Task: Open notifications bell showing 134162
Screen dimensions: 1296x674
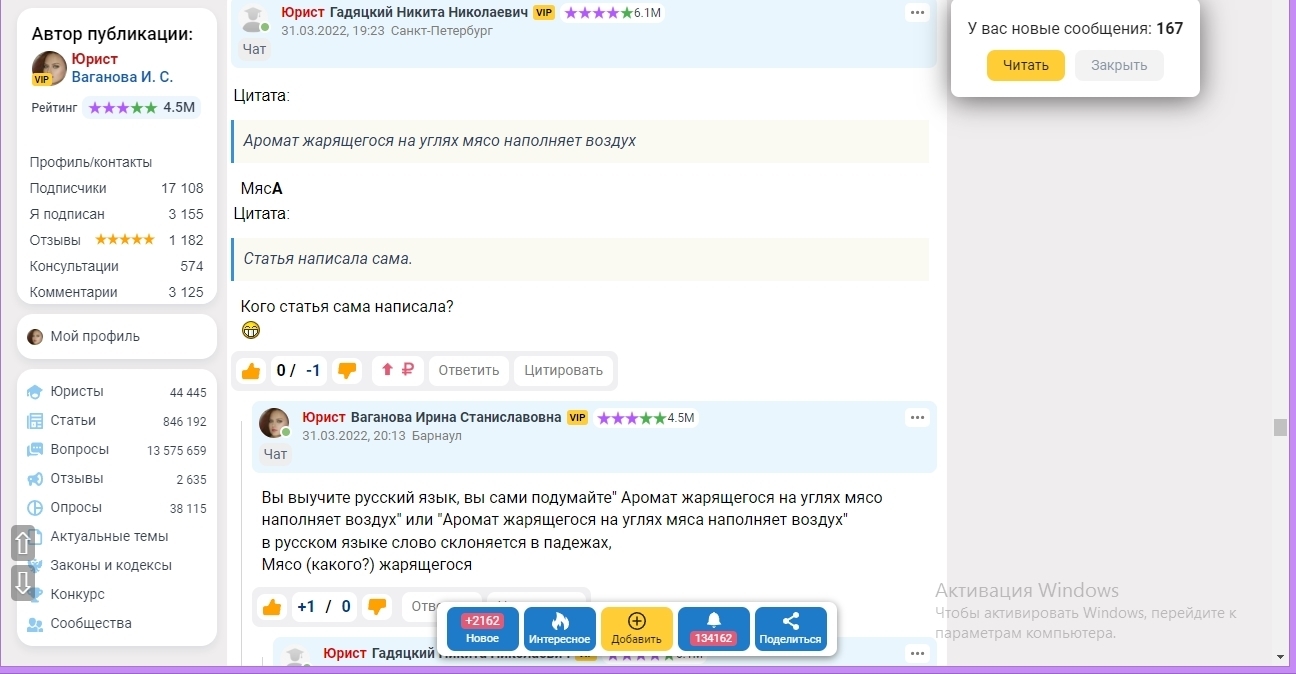Action: (714, 628)
